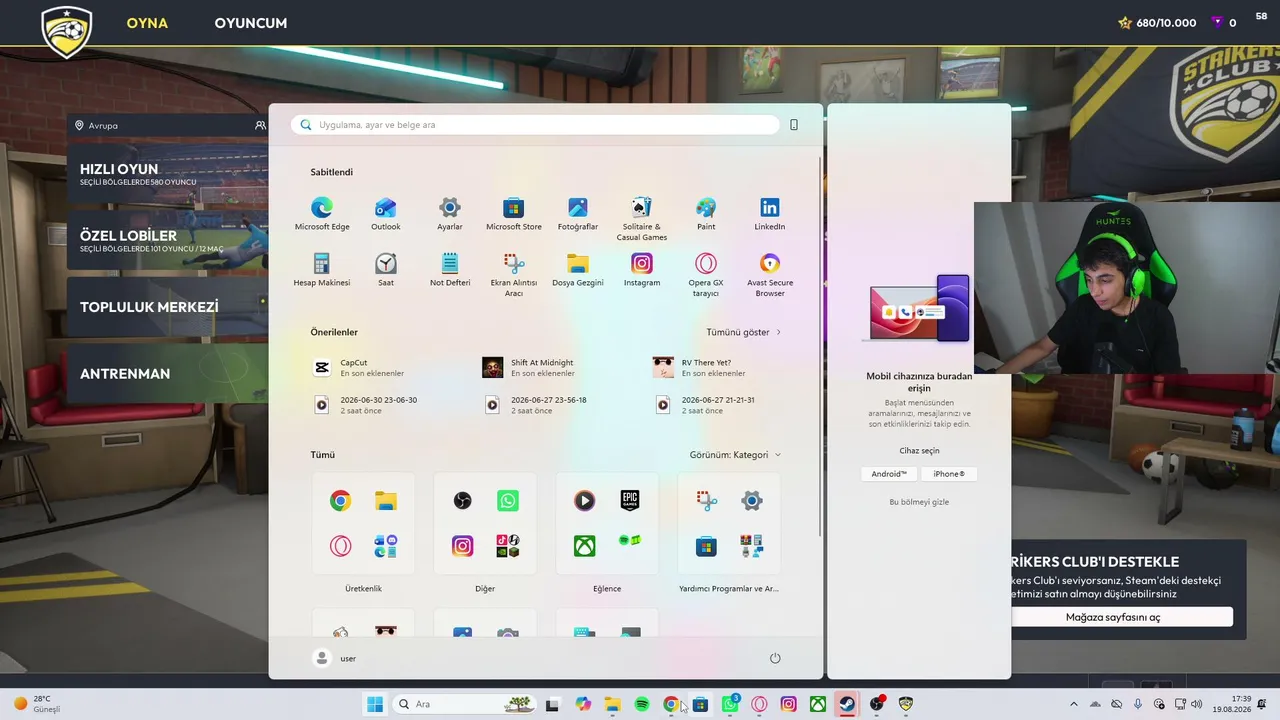Click the Windows Start button
1280x720 pixels.
tap(375, 704)
